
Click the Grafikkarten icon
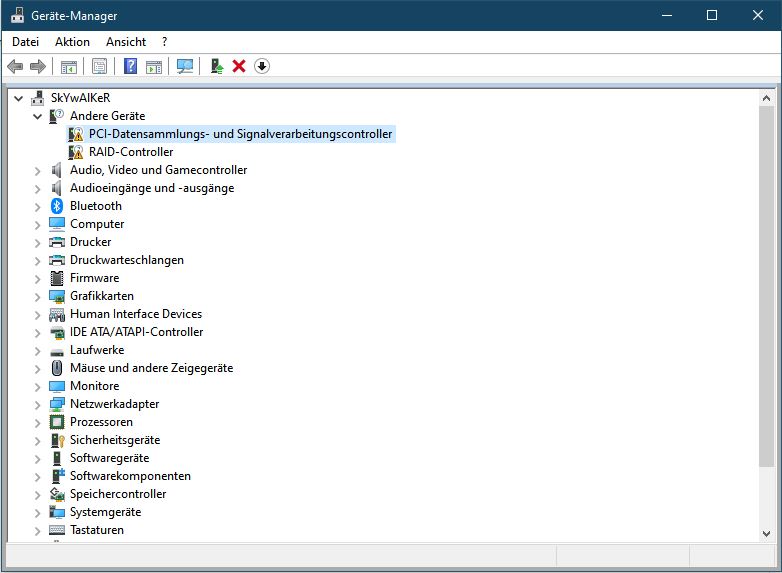tap(57, 296)
